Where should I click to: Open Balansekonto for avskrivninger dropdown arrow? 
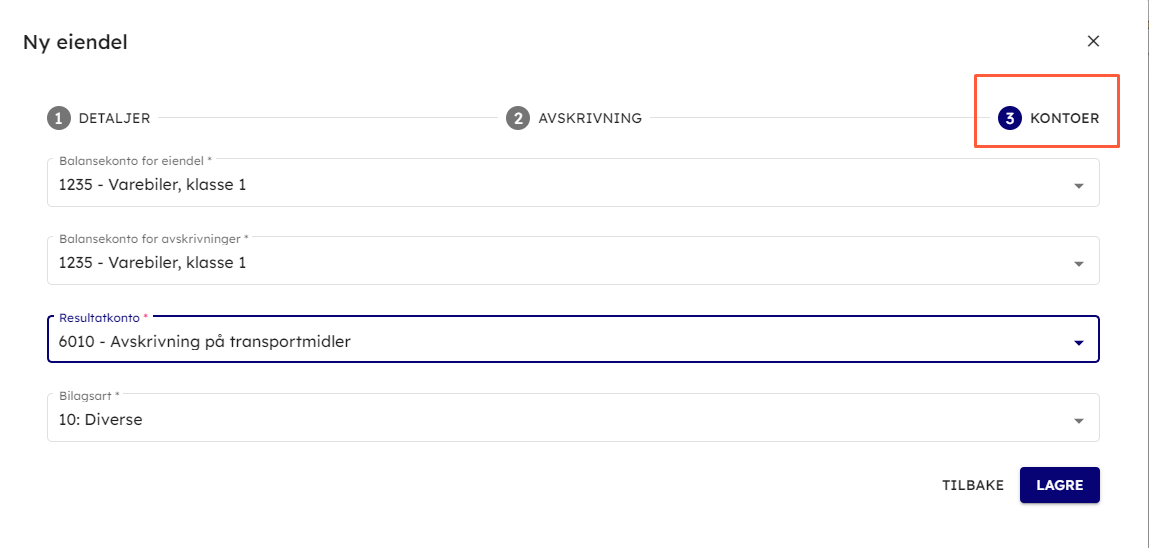point(1078,264)
